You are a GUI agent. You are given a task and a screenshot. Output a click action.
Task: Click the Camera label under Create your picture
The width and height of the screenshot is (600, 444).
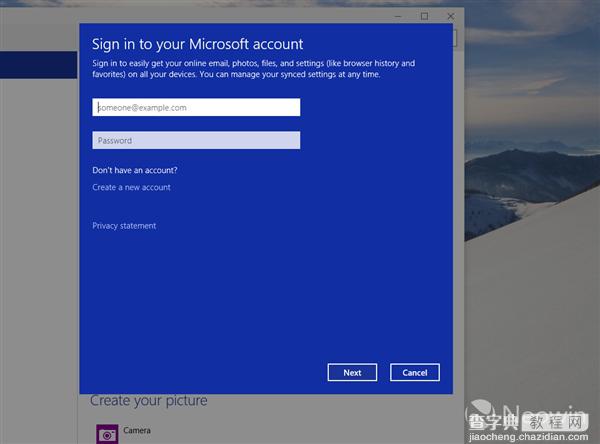137,430
